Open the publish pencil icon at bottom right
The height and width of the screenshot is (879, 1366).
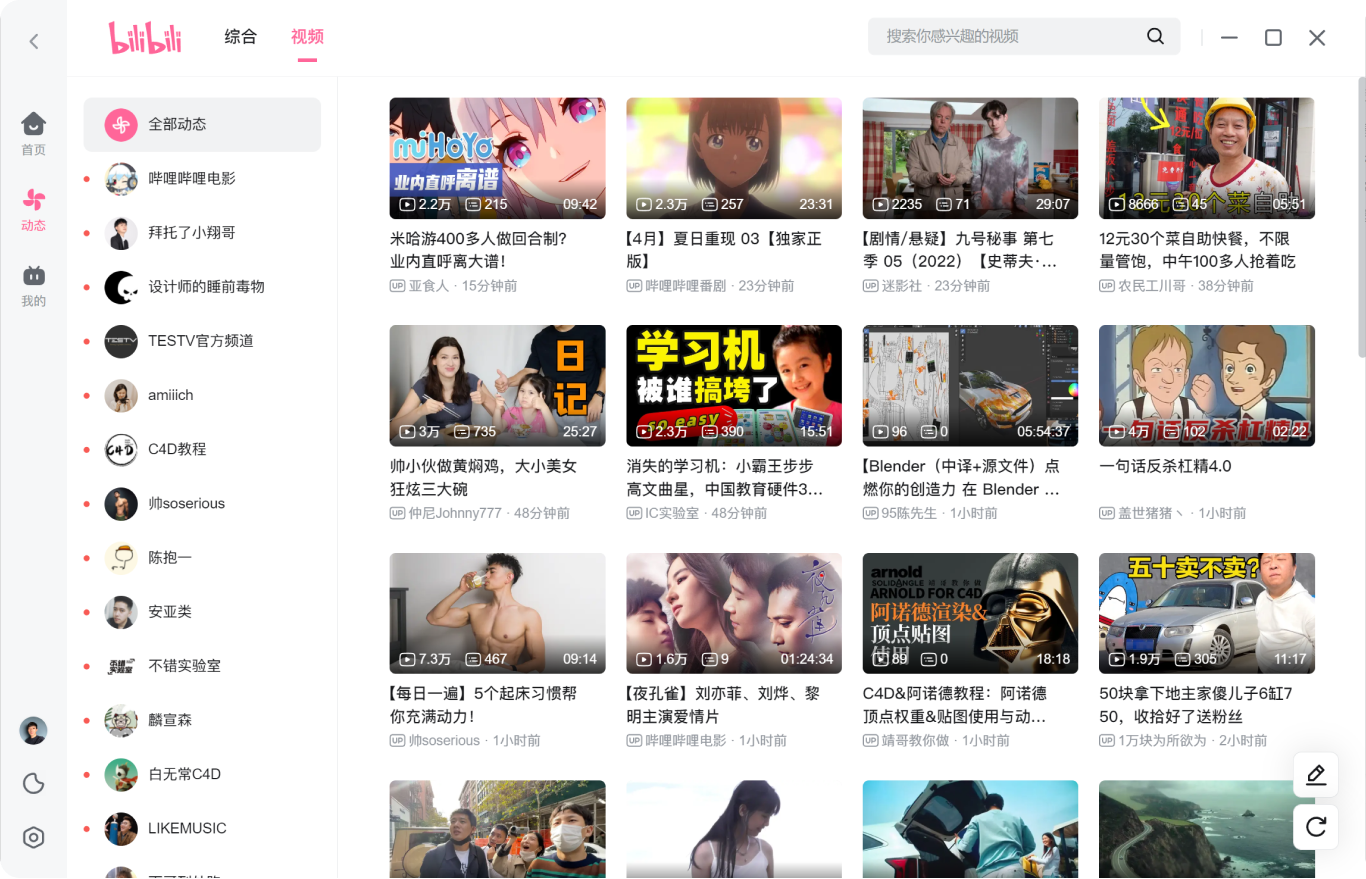[1315, 774]
